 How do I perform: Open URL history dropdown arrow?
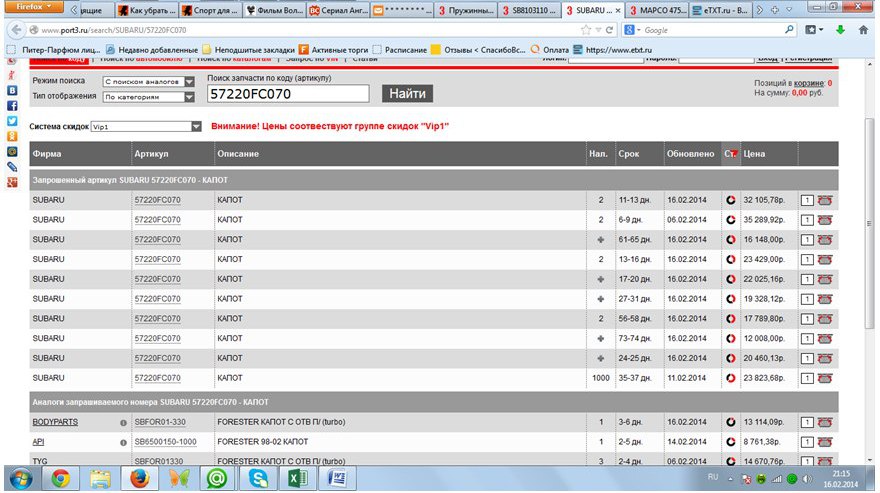(x=598, y=30)
